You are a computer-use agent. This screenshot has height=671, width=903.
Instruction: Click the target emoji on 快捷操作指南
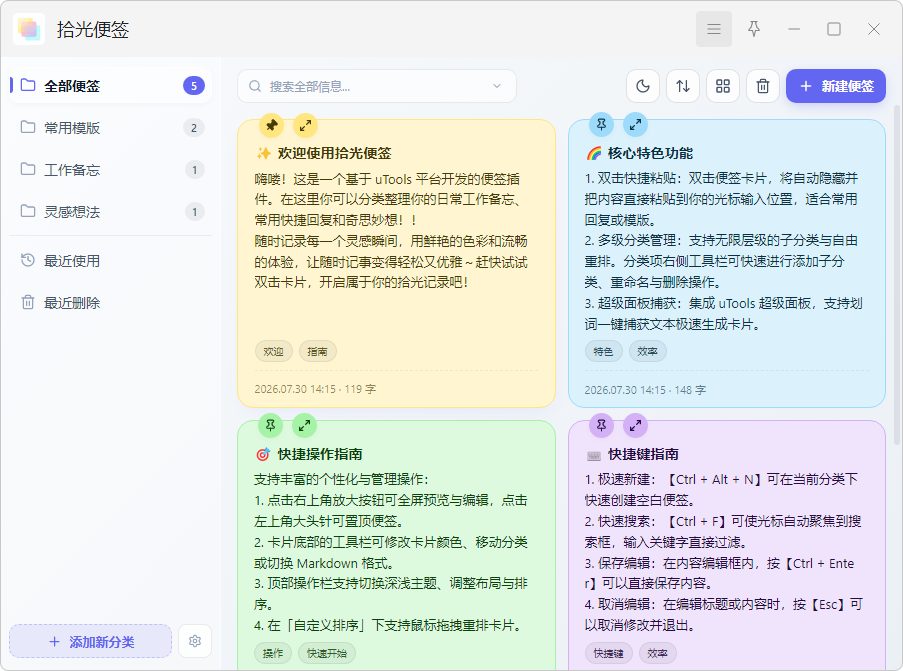click(x=263, y=454)
